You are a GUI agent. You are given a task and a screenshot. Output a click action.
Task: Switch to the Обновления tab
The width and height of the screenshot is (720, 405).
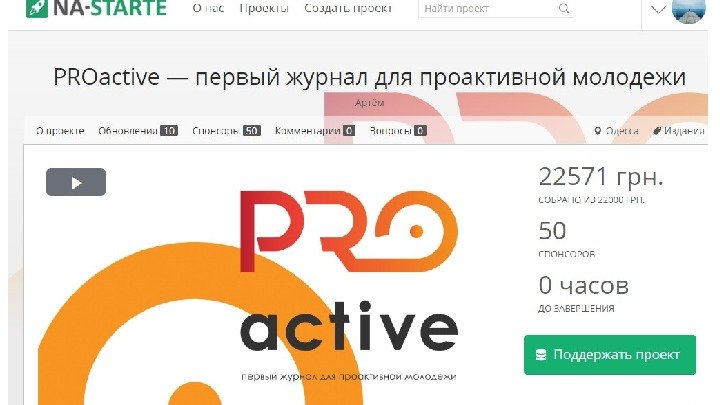138,131
